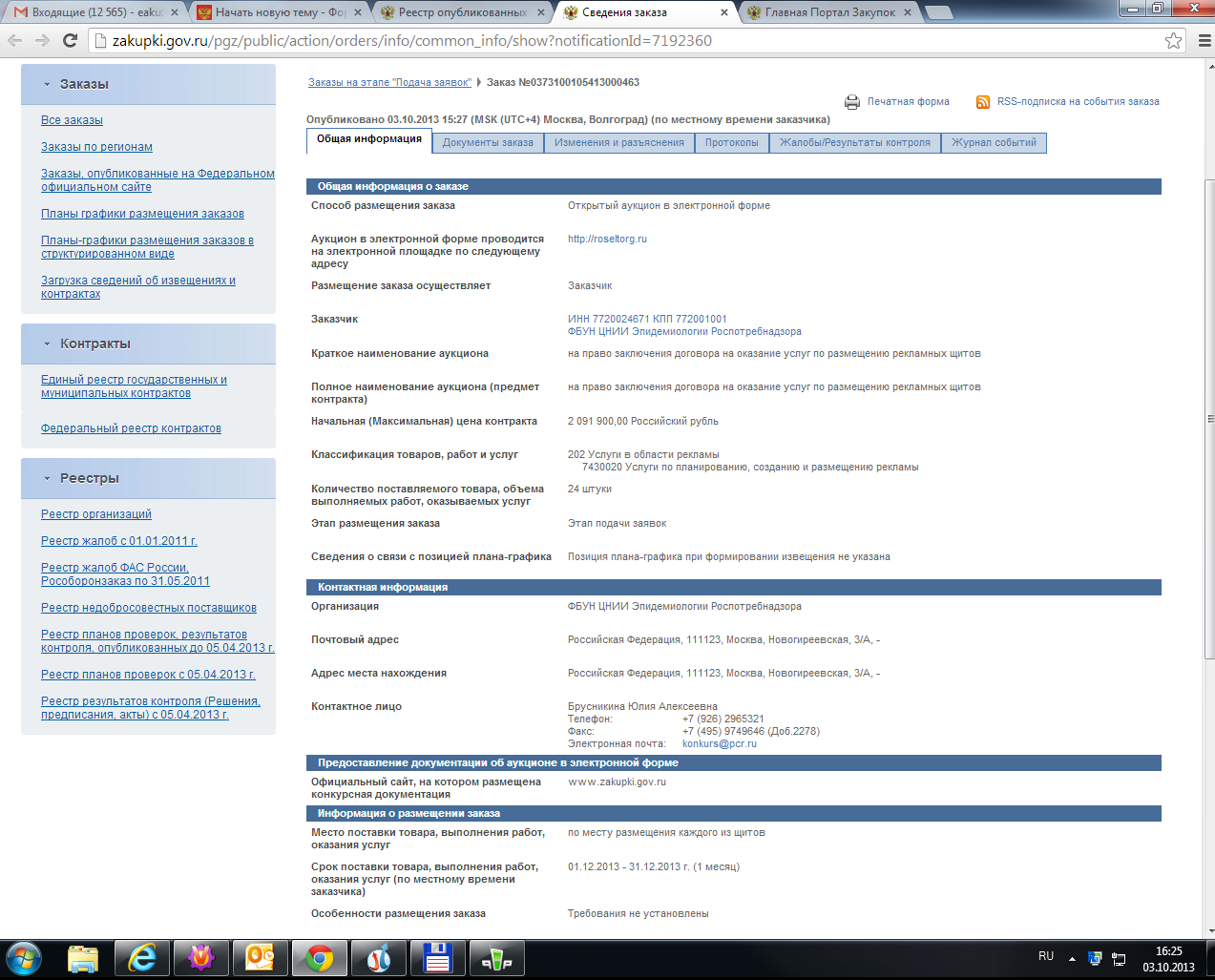The height and width of the screenshot is (980, 1215).
Task: Open the Реестр недобросовестных поставщиков link
Action: 149,608
